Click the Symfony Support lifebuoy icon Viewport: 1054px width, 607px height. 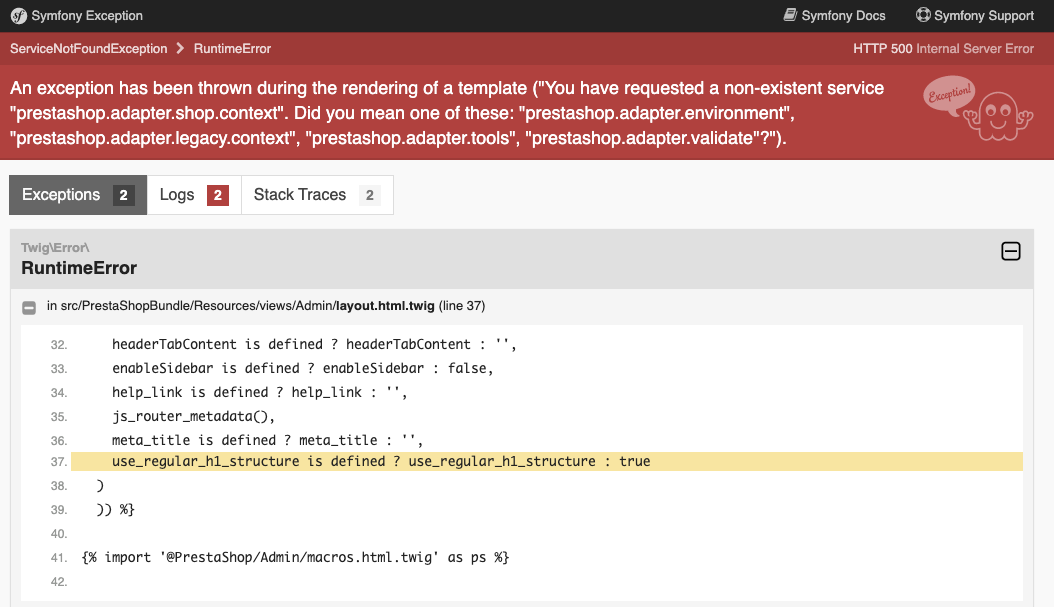pos(923,16)
